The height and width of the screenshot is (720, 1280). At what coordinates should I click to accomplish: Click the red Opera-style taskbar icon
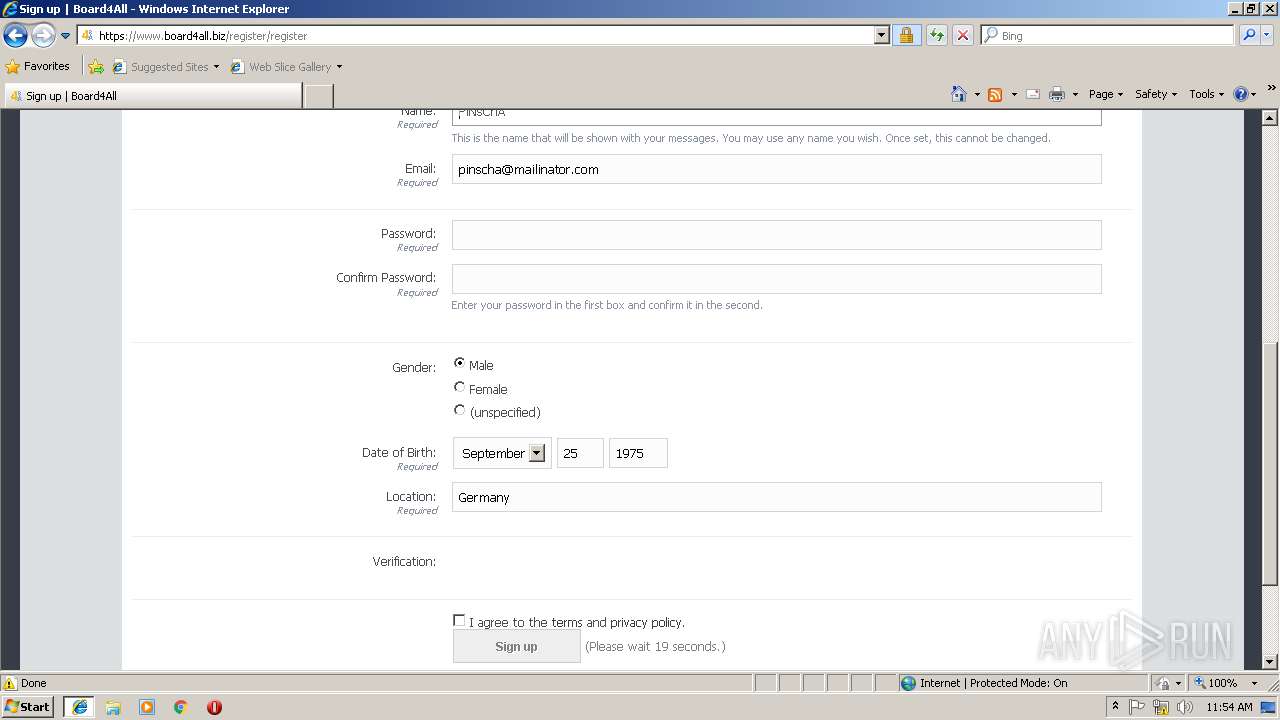214,707
